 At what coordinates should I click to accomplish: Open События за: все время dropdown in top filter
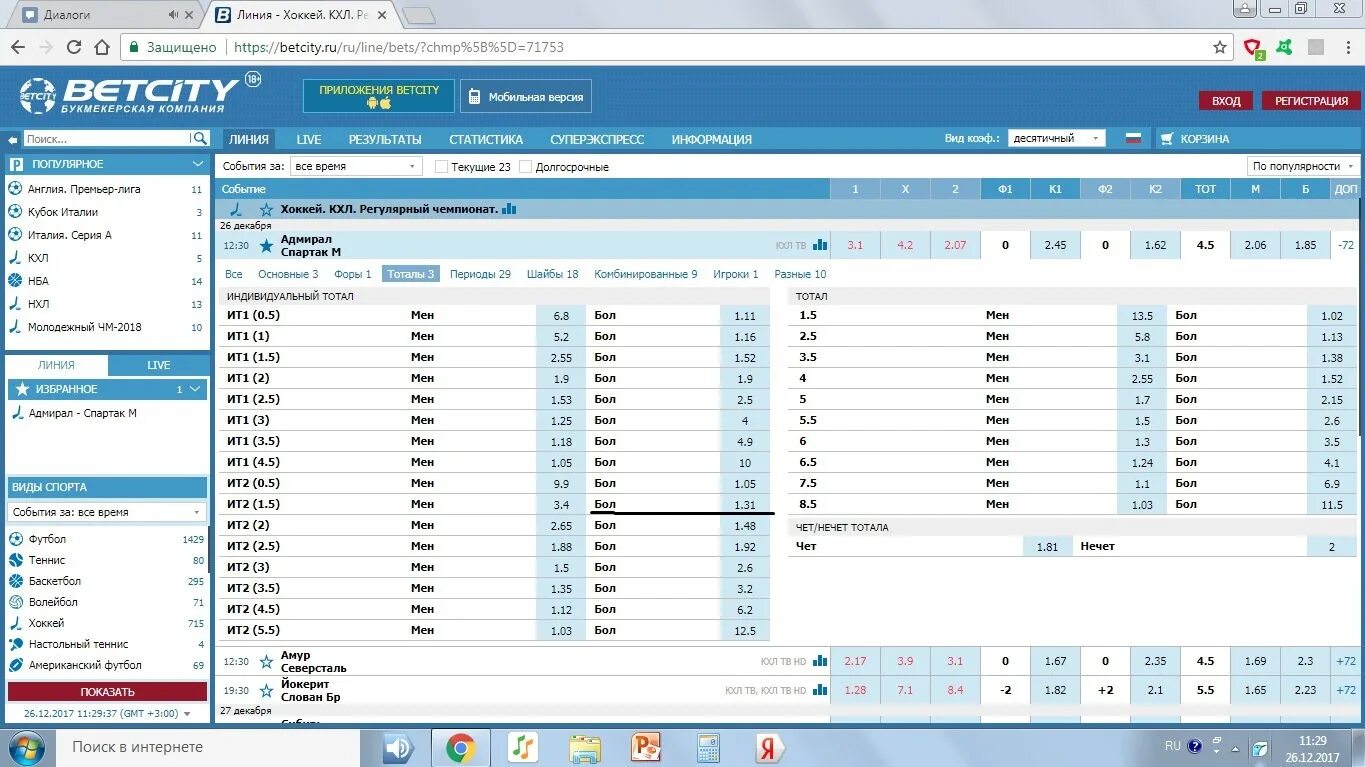[356, 167]
